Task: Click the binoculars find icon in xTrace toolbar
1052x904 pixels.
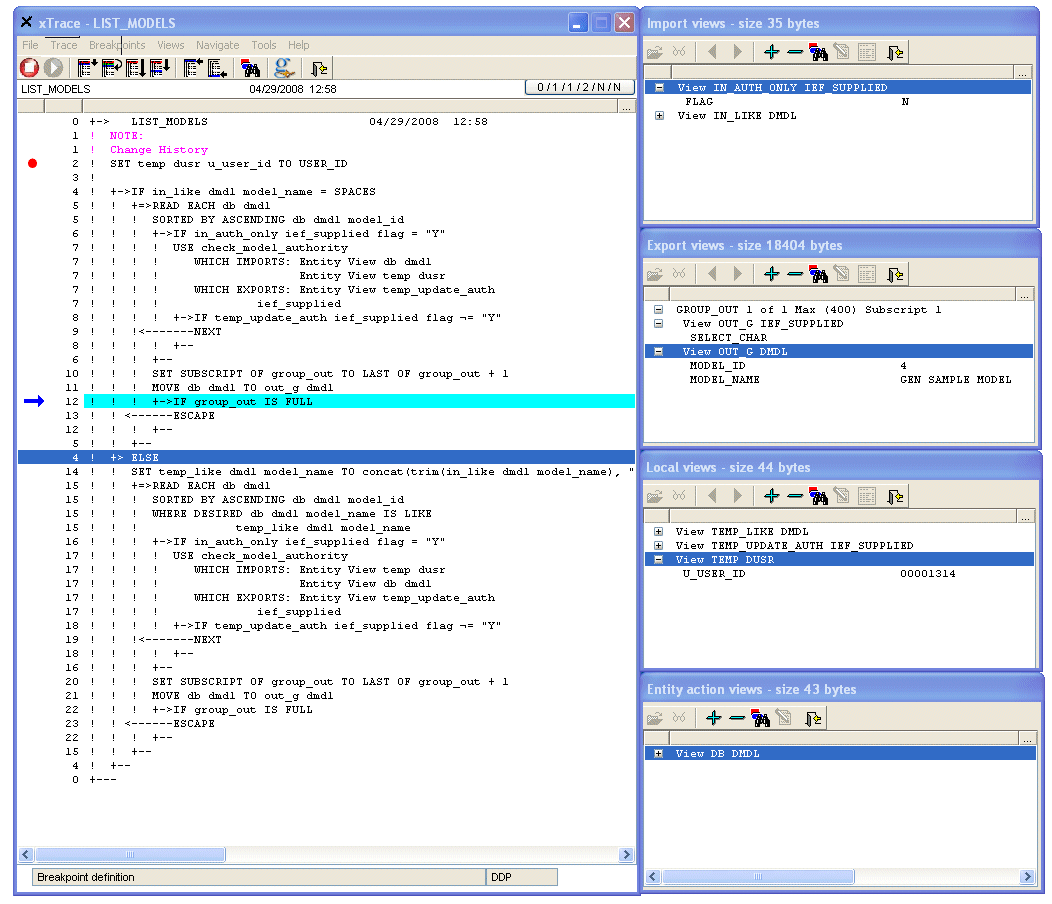Action: point(251,68)
